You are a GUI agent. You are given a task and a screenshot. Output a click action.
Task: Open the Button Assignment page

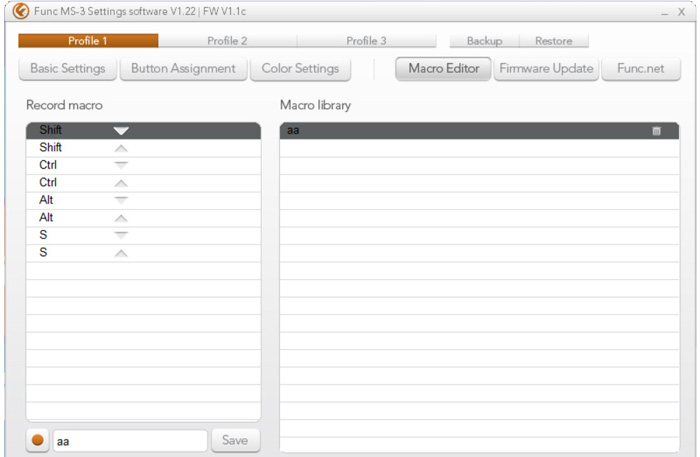click(x=183, y=69)
